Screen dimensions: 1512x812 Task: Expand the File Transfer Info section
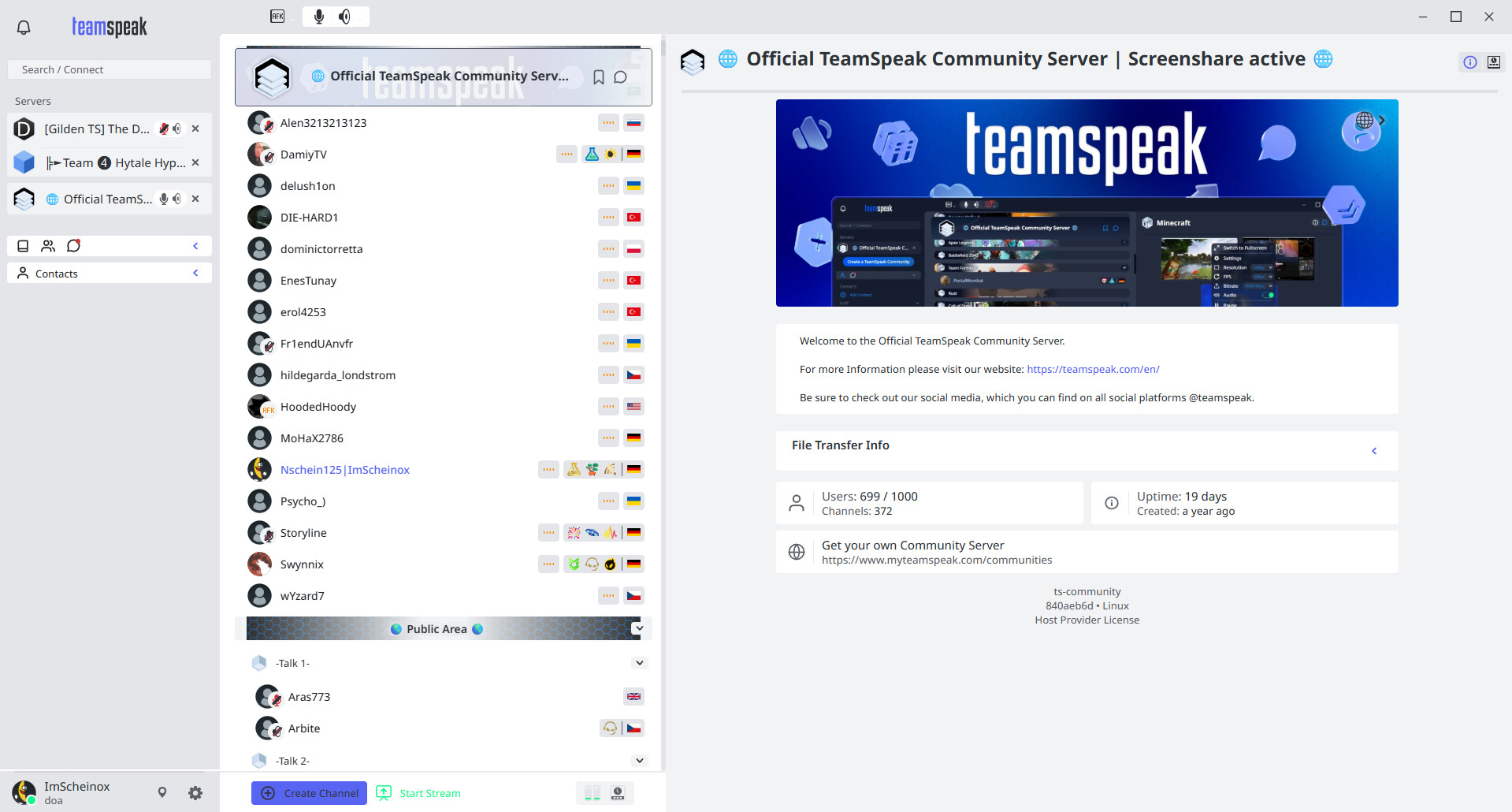tap(1374, 451)
